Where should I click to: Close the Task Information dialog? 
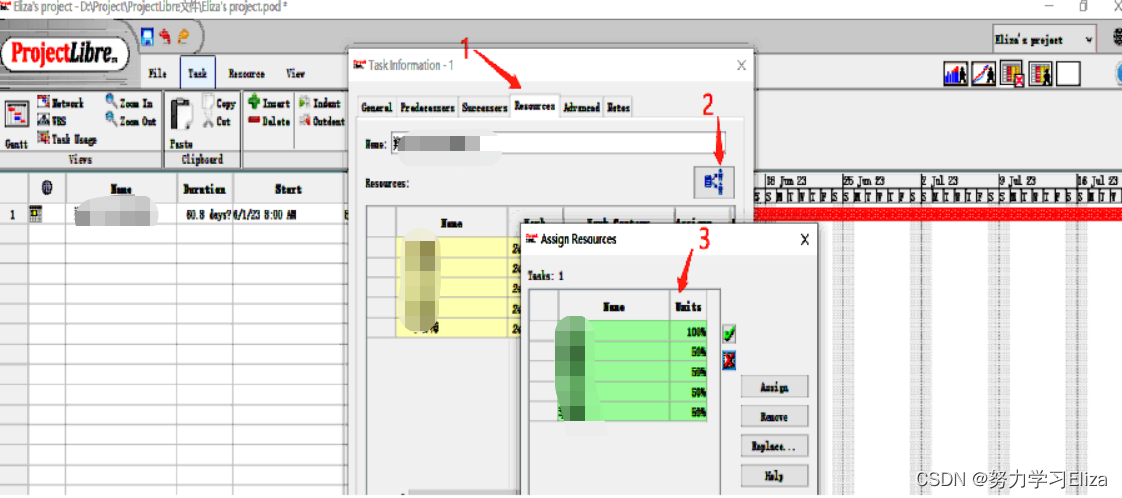click(741, 65)
